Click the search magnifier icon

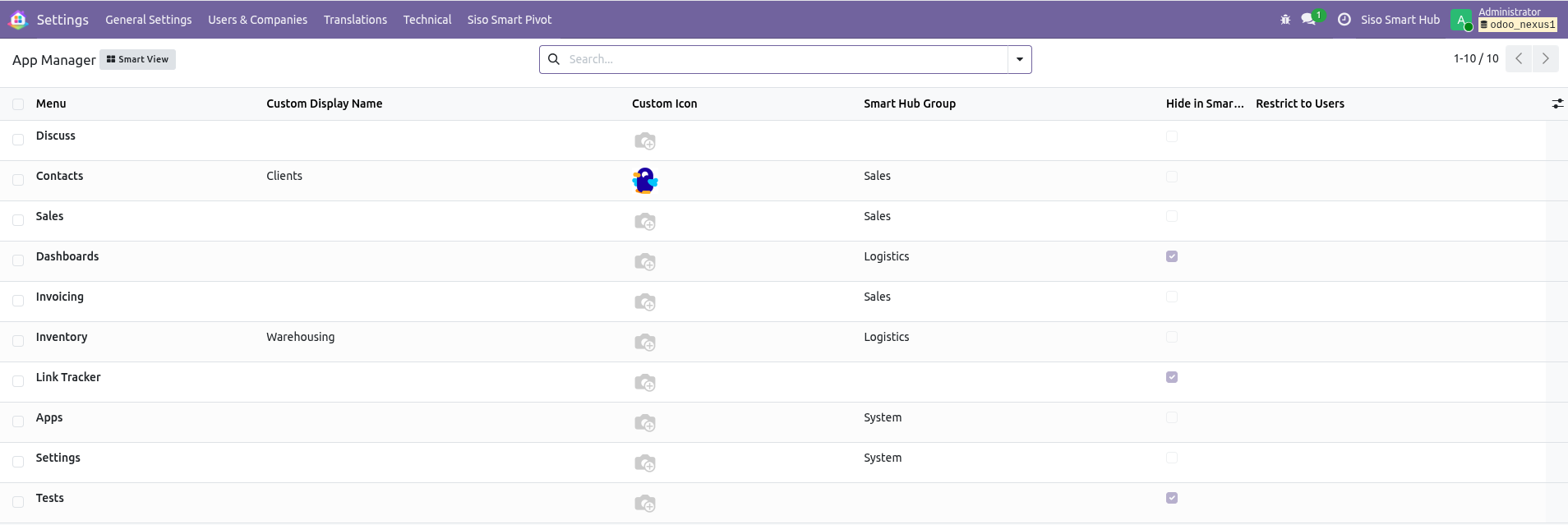[554, 59]
